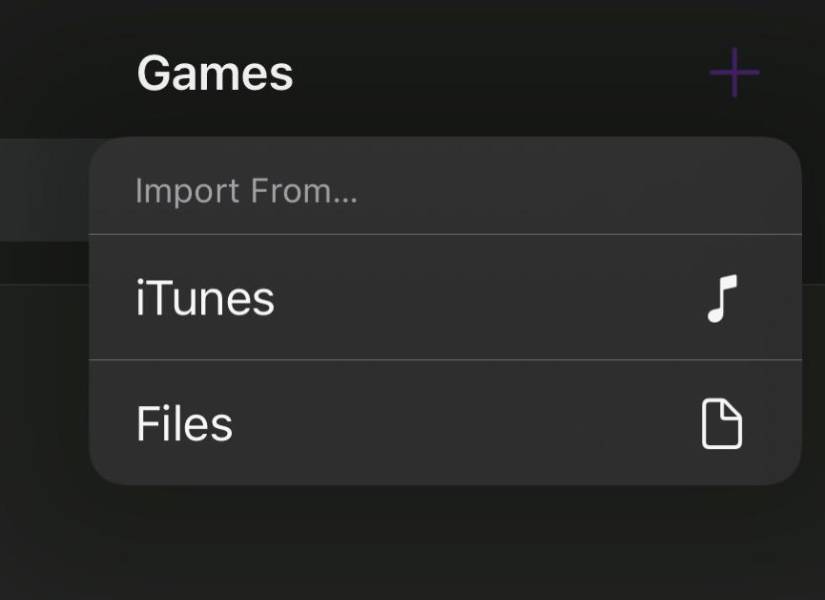This screenshot has width=825, height=600.
Task: Dismiss the popup by clicking the dark area below
Action: tap(412, 545)
